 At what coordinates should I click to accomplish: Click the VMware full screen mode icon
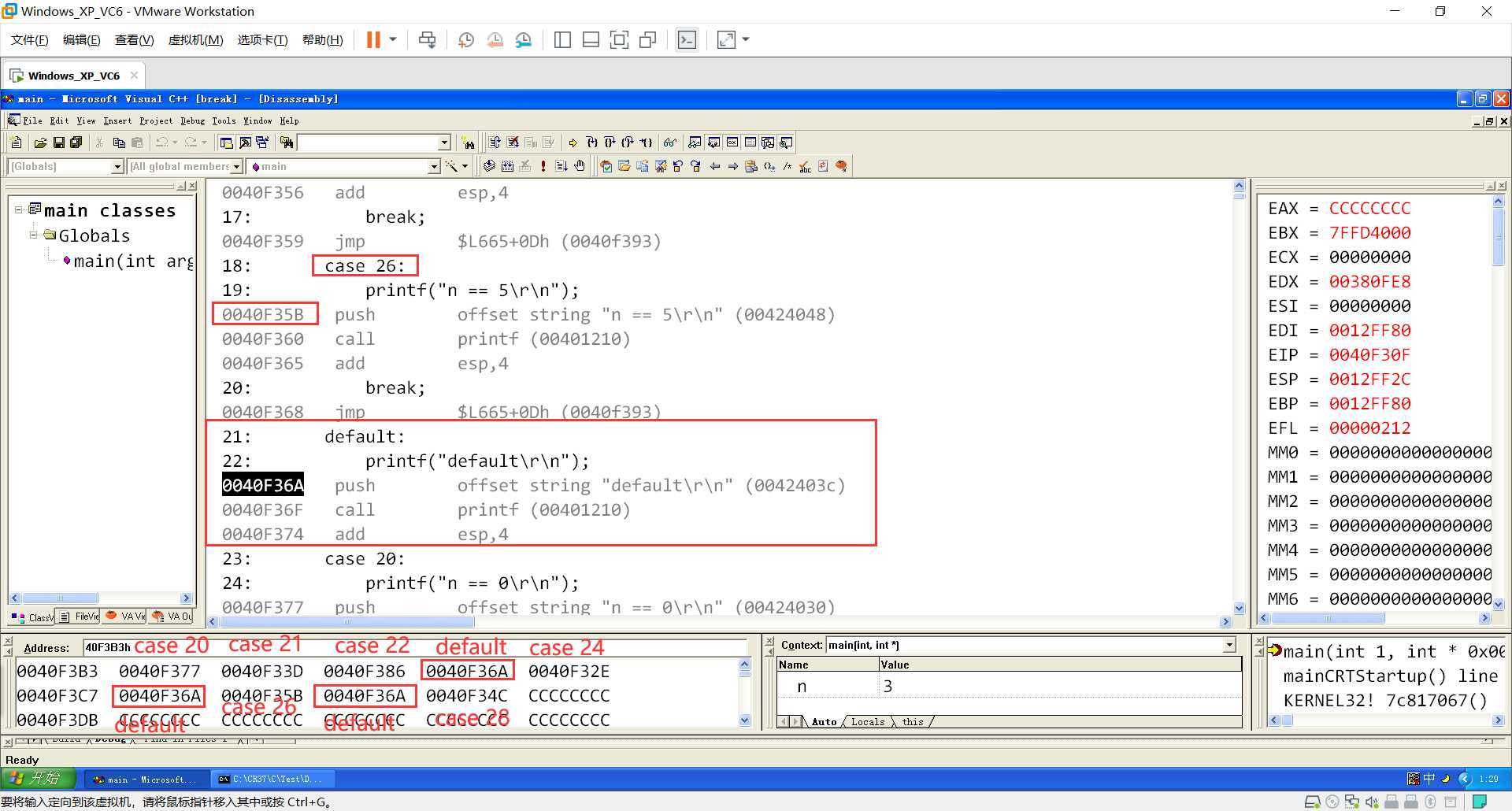(619, 39)
